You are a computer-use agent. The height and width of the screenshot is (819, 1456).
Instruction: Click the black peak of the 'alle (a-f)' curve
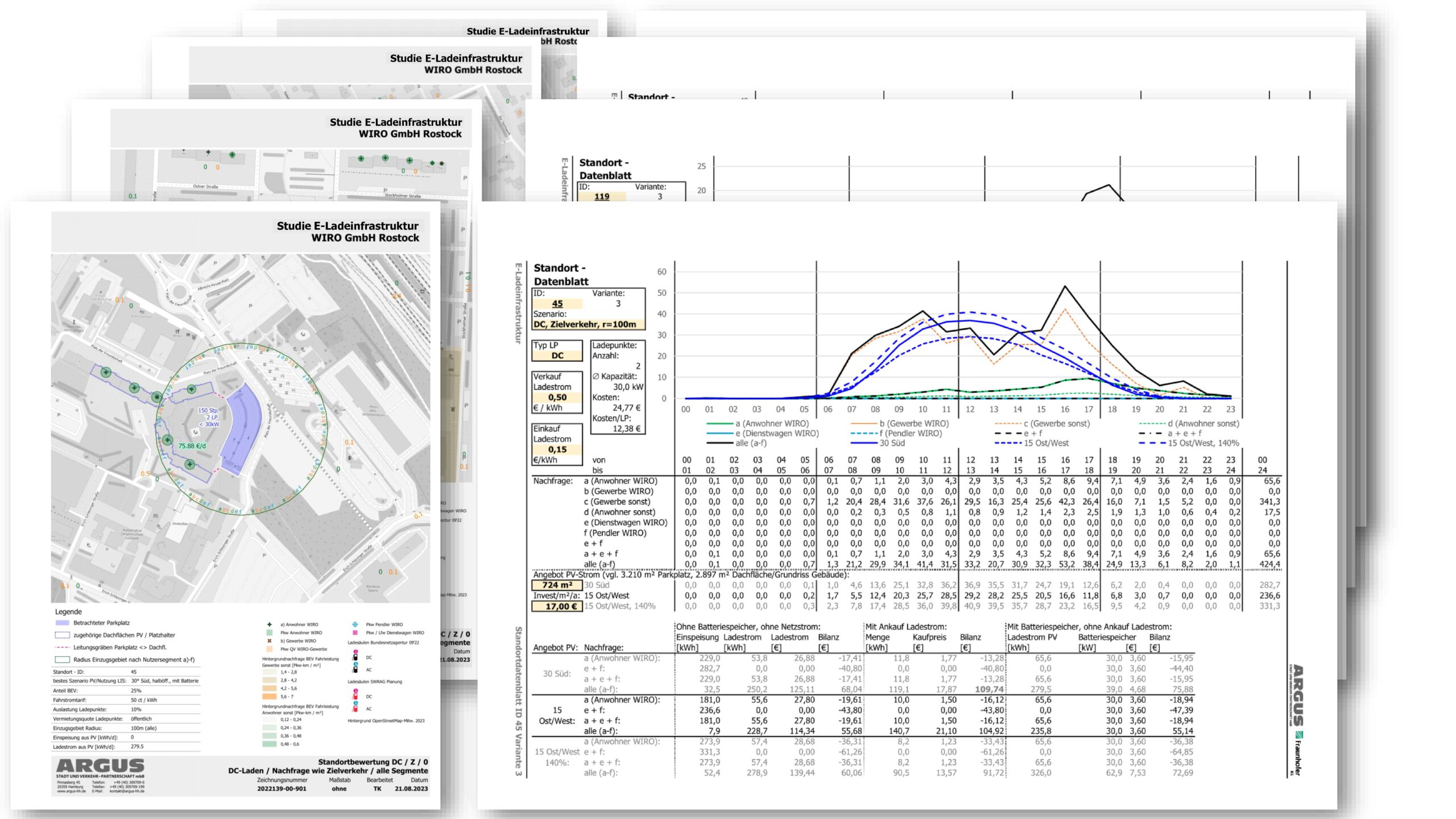tap(1065, 287)
